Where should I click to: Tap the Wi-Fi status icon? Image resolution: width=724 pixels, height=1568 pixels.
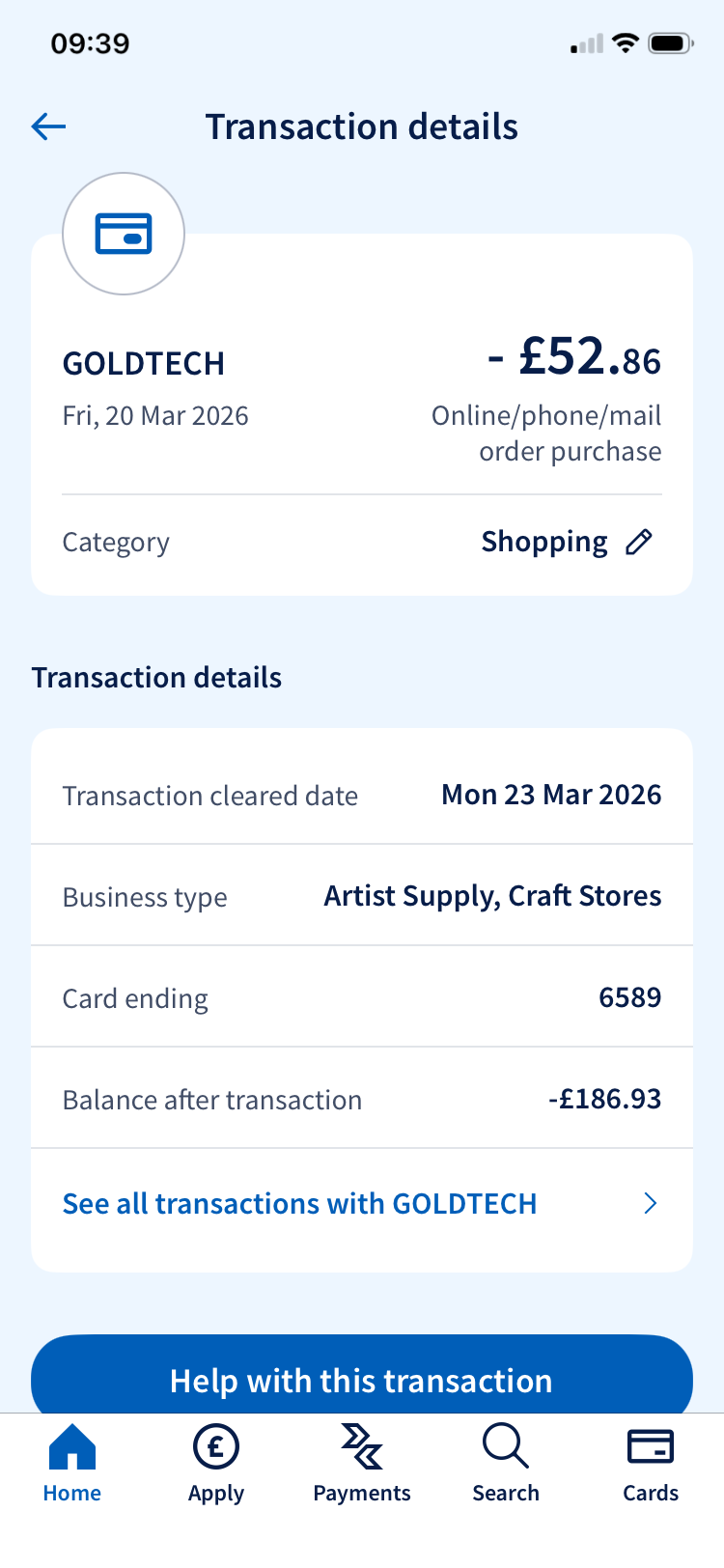point(626,43)
